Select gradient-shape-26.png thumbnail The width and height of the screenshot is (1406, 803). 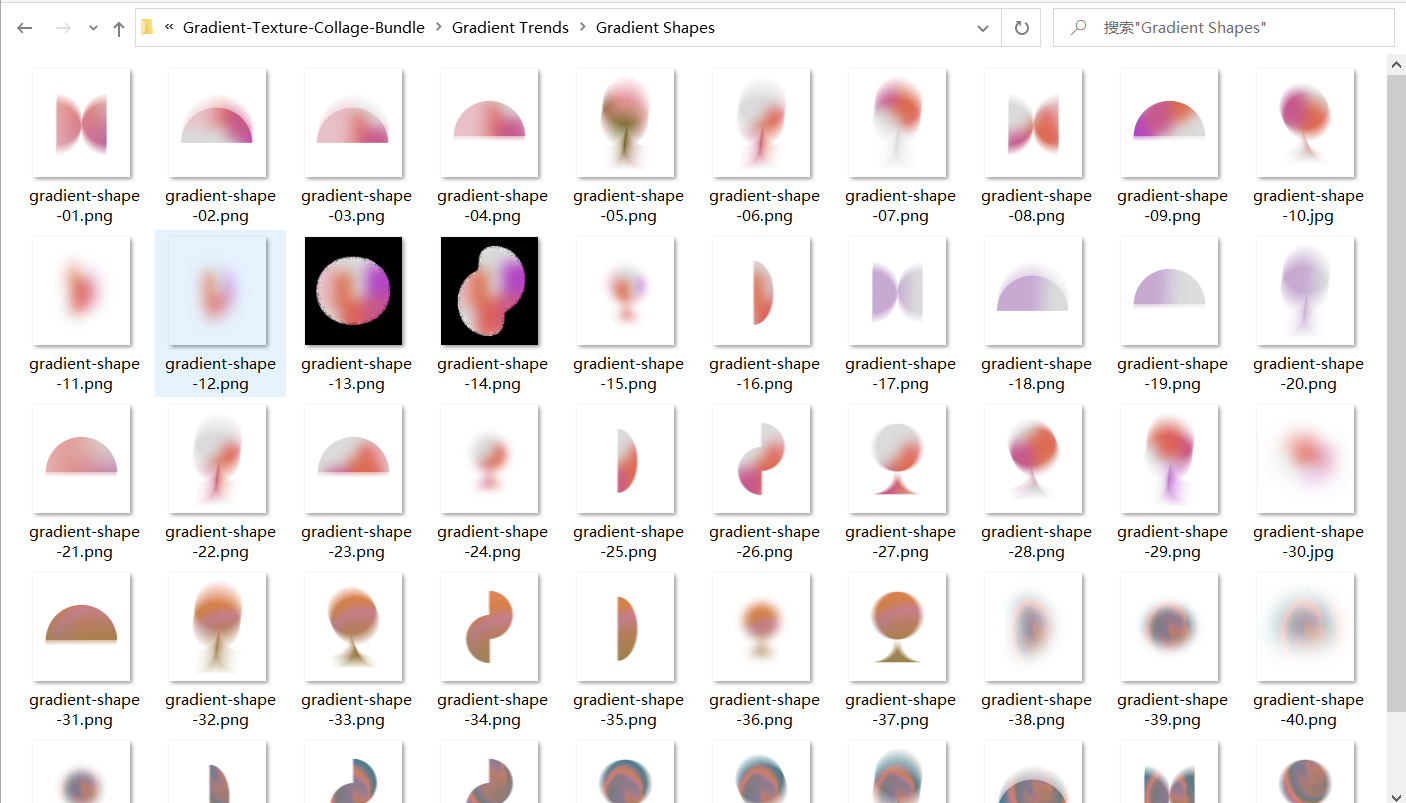[762, 459]
